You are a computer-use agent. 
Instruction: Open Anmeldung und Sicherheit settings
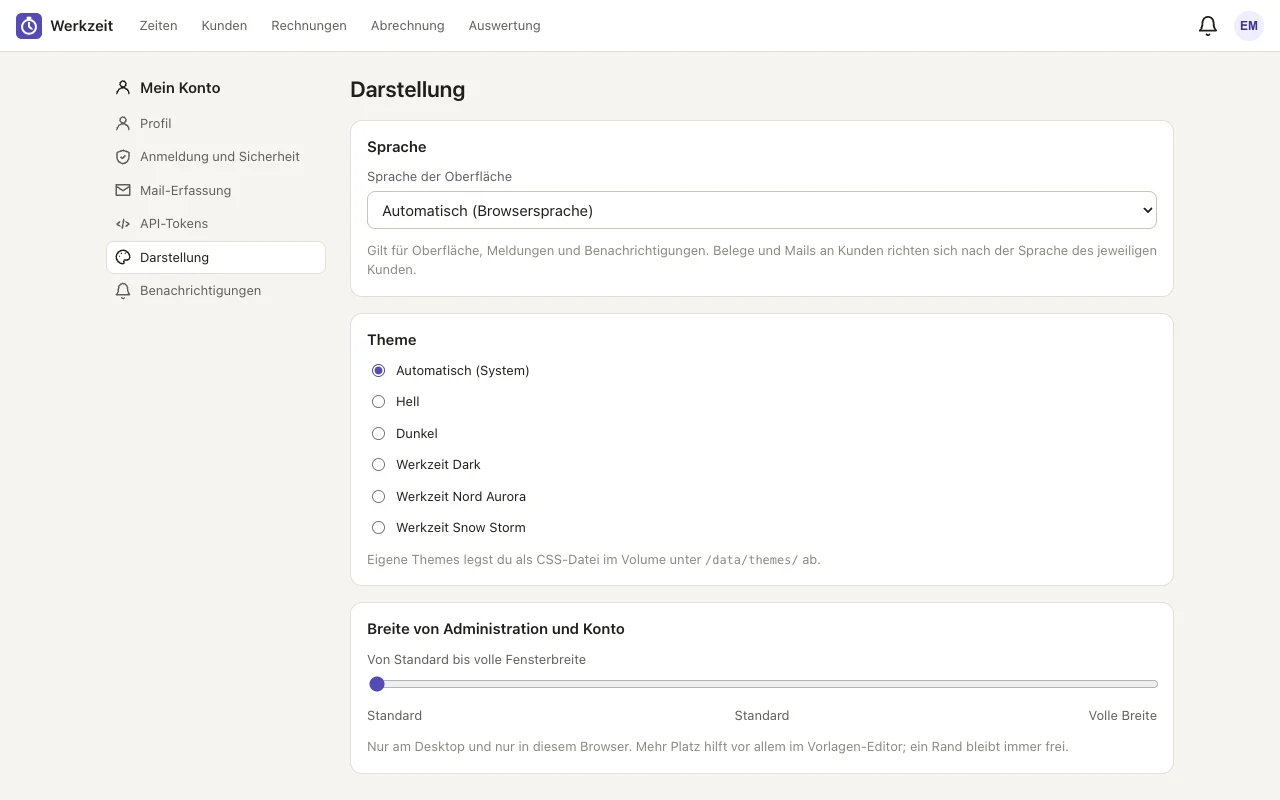pos(216,157)
